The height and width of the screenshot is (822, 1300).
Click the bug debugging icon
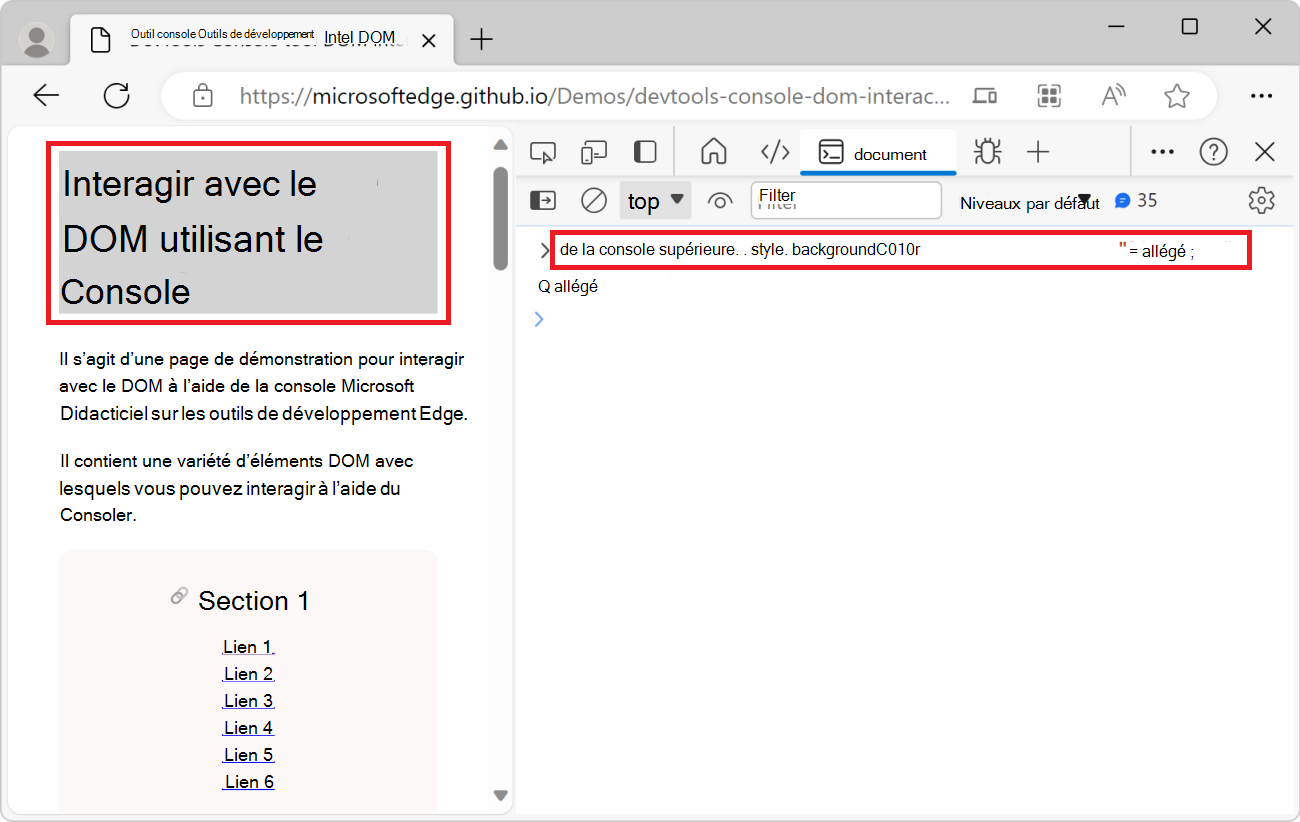click(987, 151)
